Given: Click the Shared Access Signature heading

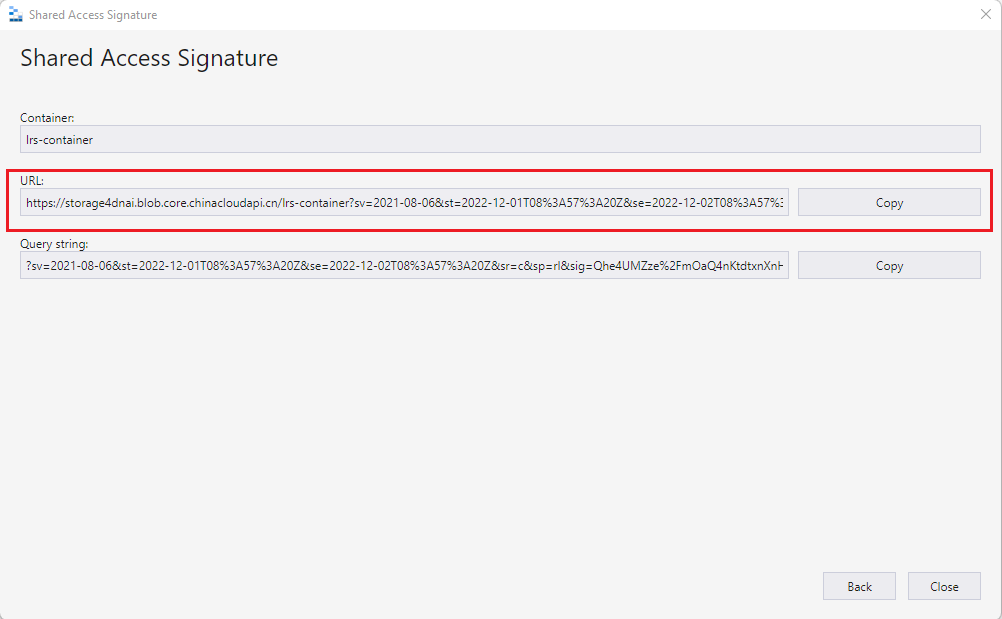Looking at the screenshot, I should 148,58.
